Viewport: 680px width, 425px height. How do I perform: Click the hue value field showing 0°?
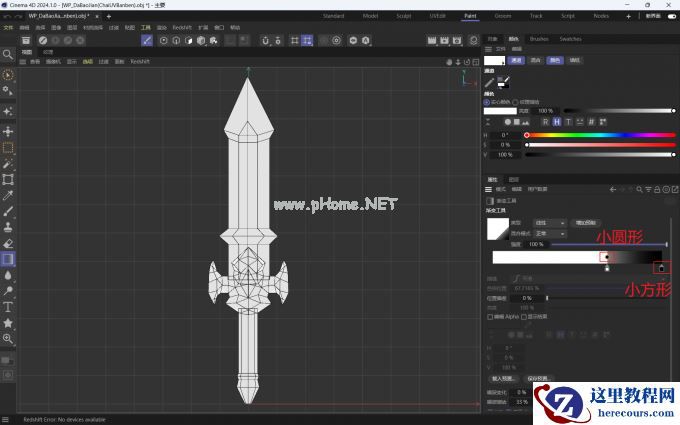point(506,135)
